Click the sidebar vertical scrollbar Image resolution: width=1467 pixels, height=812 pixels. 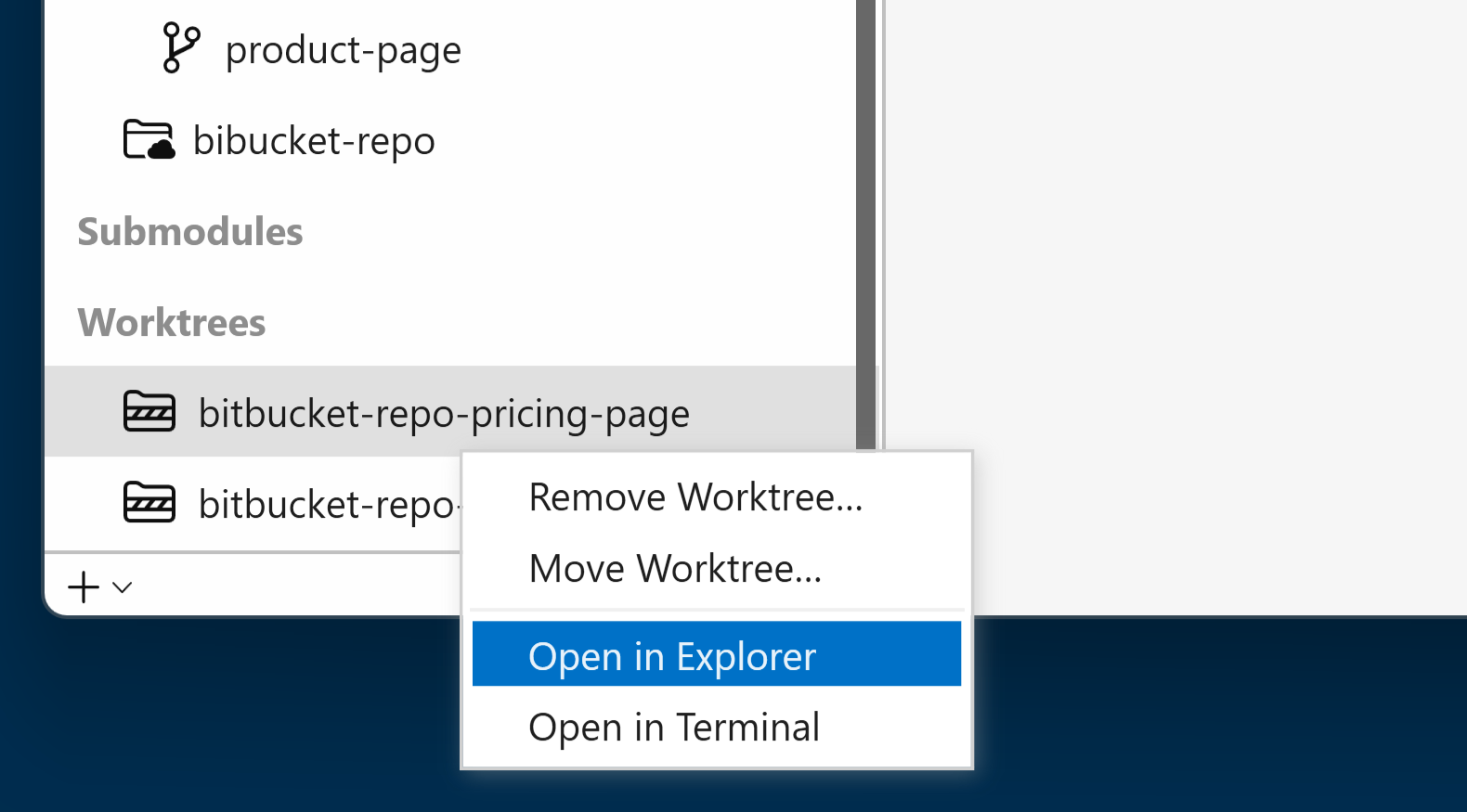865,223
